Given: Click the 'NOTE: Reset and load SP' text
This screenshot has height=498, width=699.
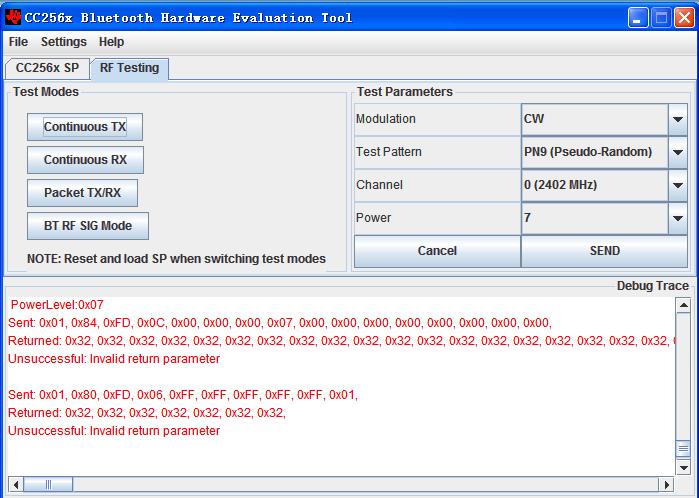Looking at the screenshot, I should (x=177, y=259).
